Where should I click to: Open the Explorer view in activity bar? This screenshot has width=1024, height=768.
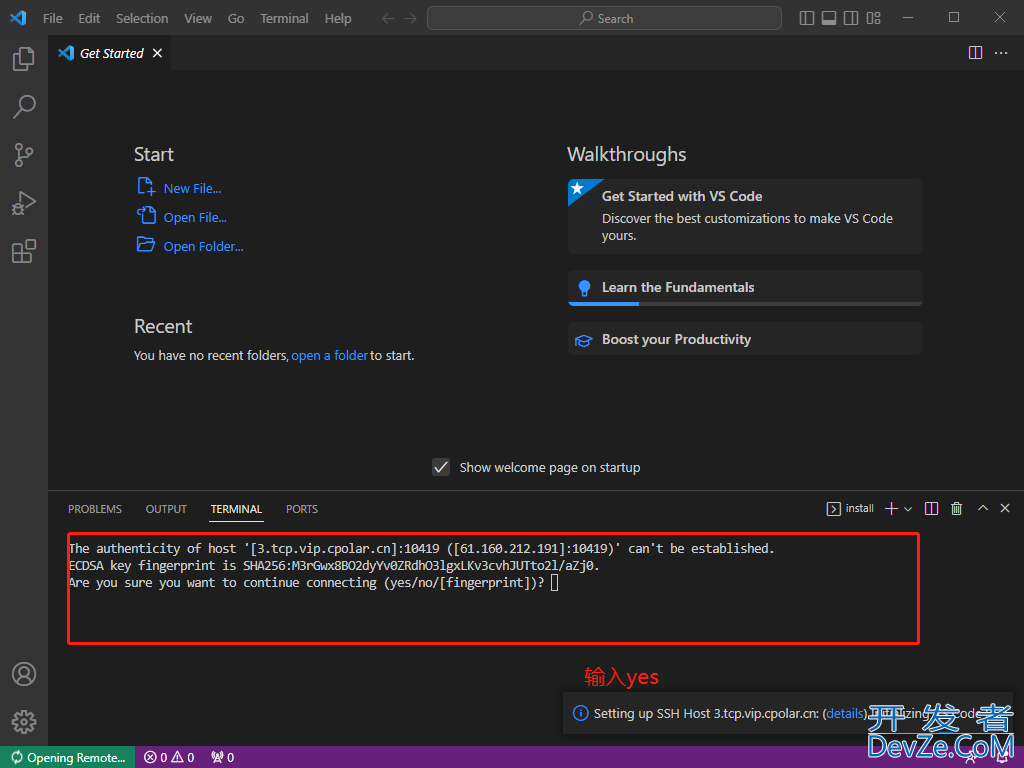[24, 59]
